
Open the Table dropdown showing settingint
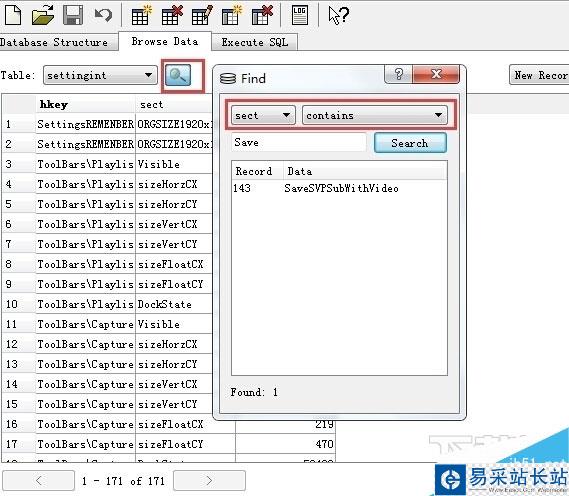pos(100,75)
